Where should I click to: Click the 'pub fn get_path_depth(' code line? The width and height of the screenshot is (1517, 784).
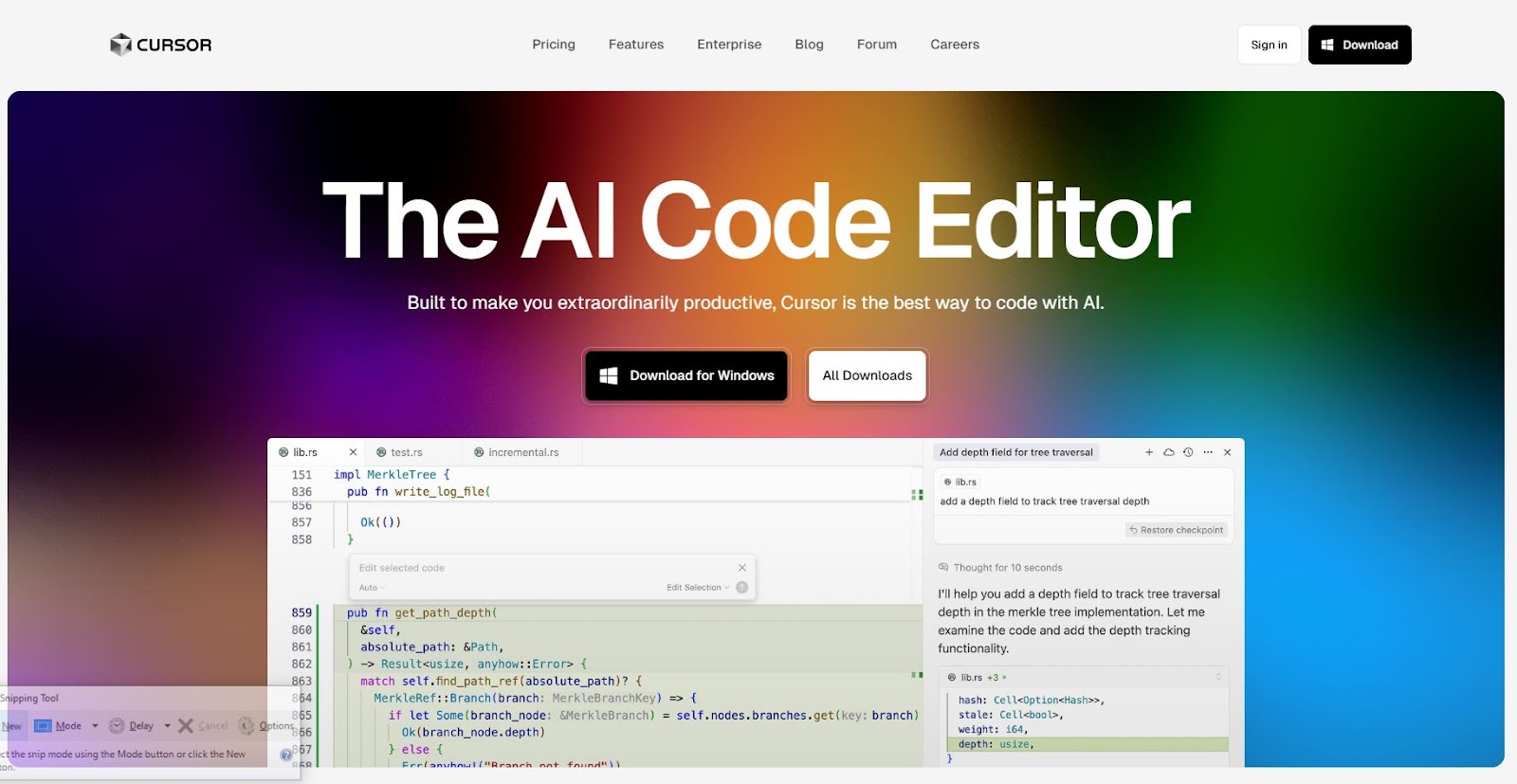click(422, 612)
